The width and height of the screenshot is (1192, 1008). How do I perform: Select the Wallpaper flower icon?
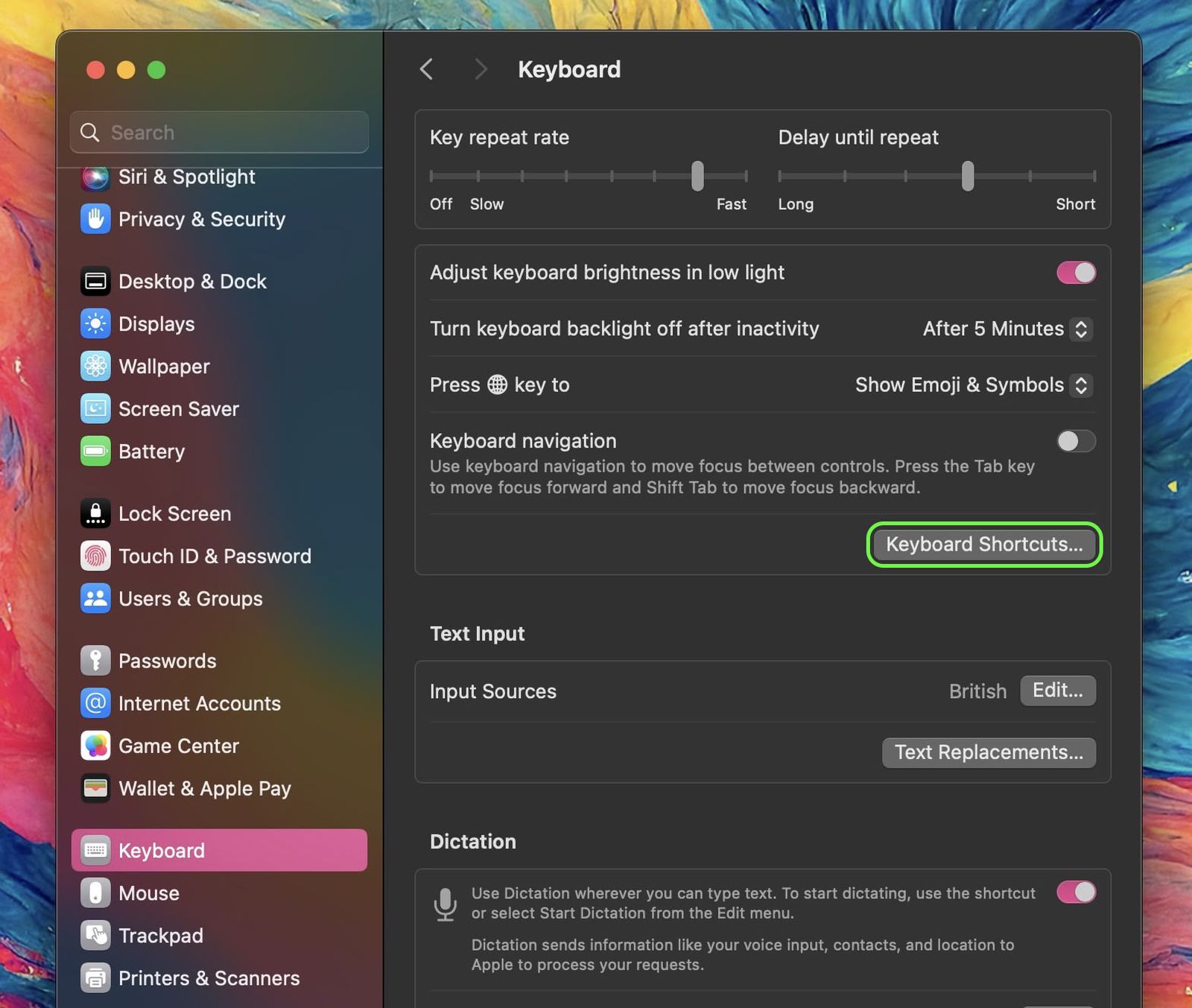coord(95,367)
